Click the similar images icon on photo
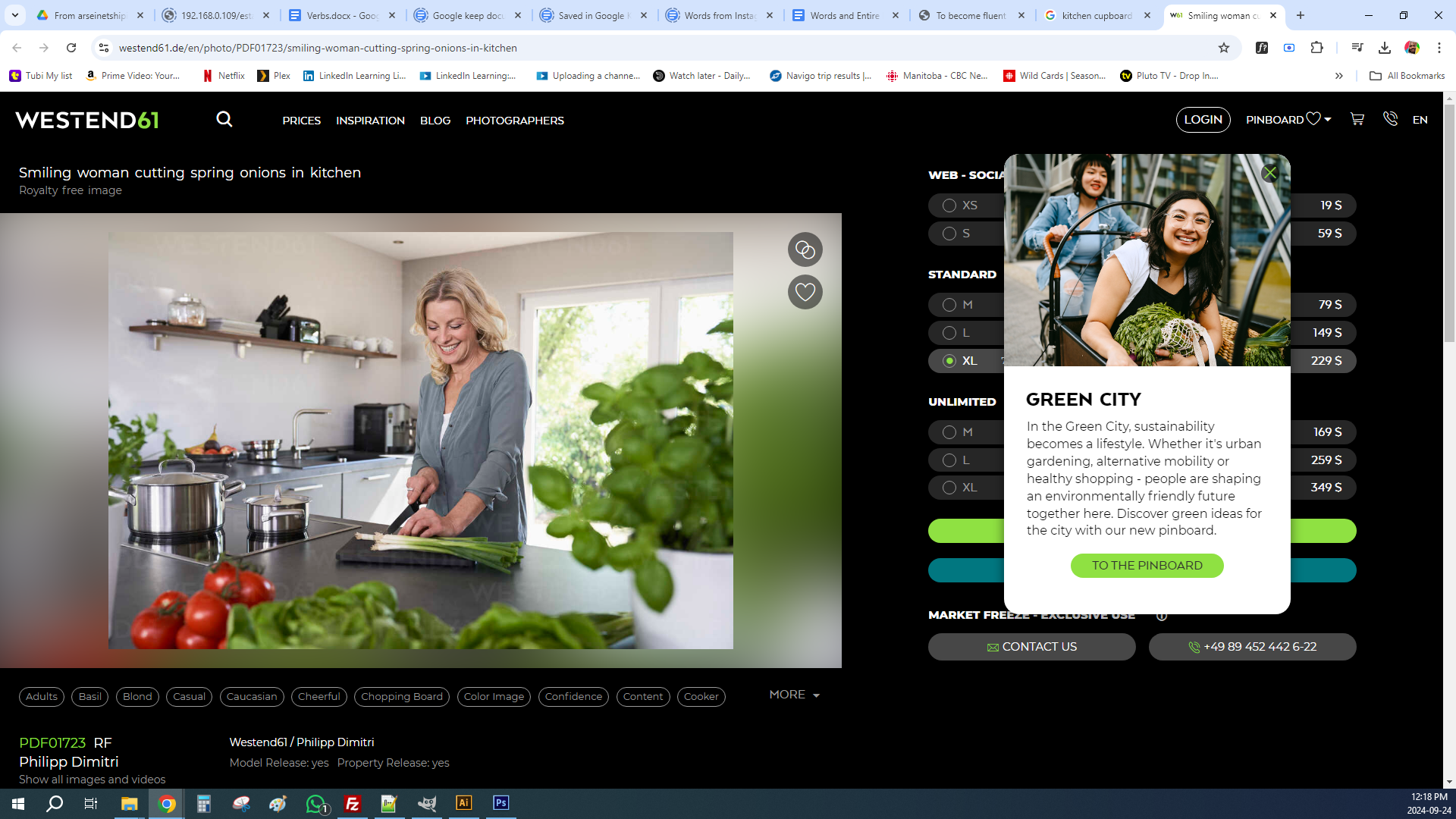 [x=805, y=249]
